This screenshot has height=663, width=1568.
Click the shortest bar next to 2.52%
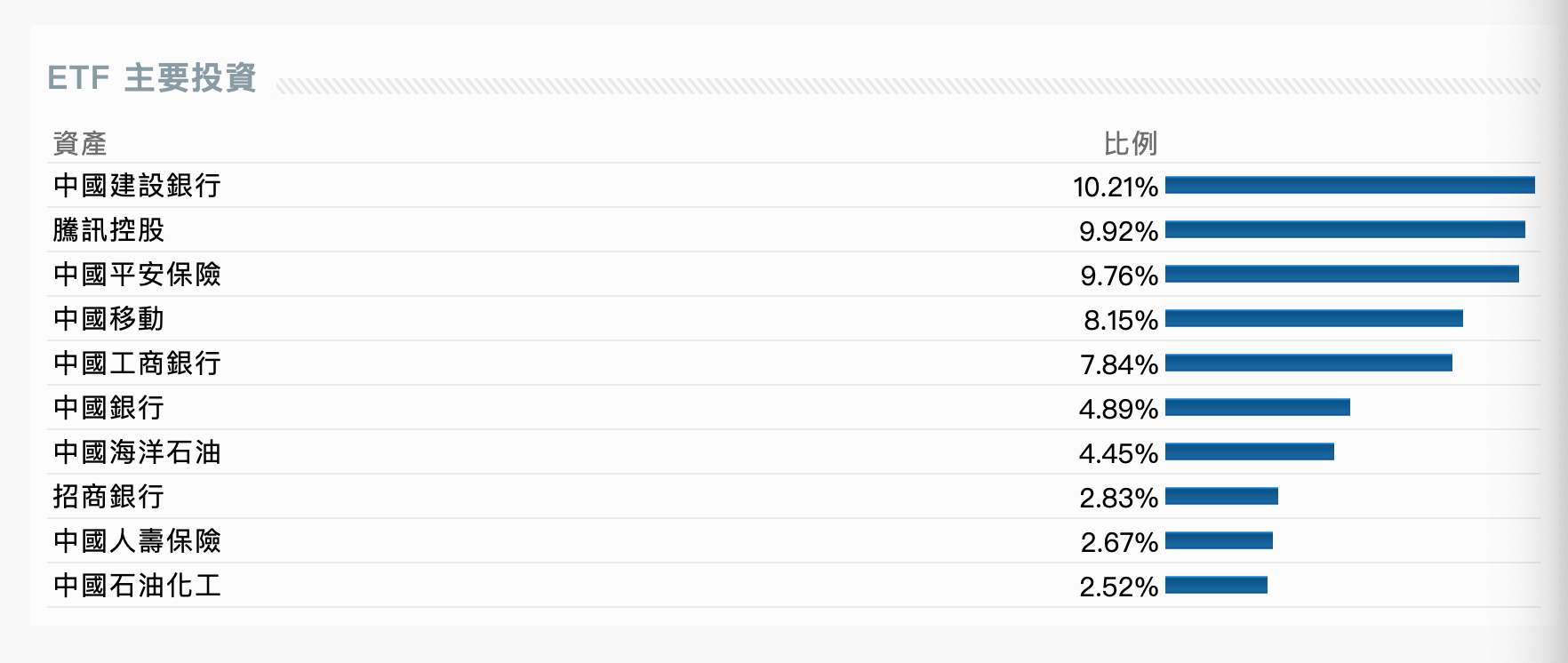pos(1216,586)
